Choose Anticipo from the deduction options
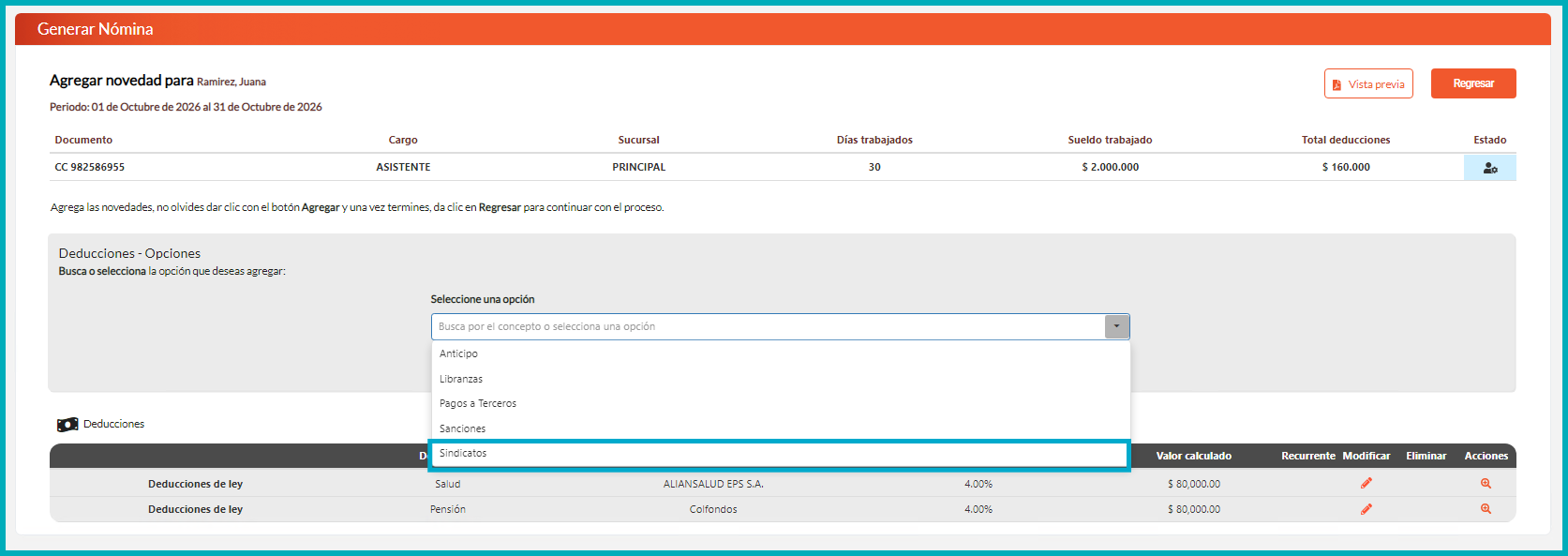 click(x=781, y=353)
